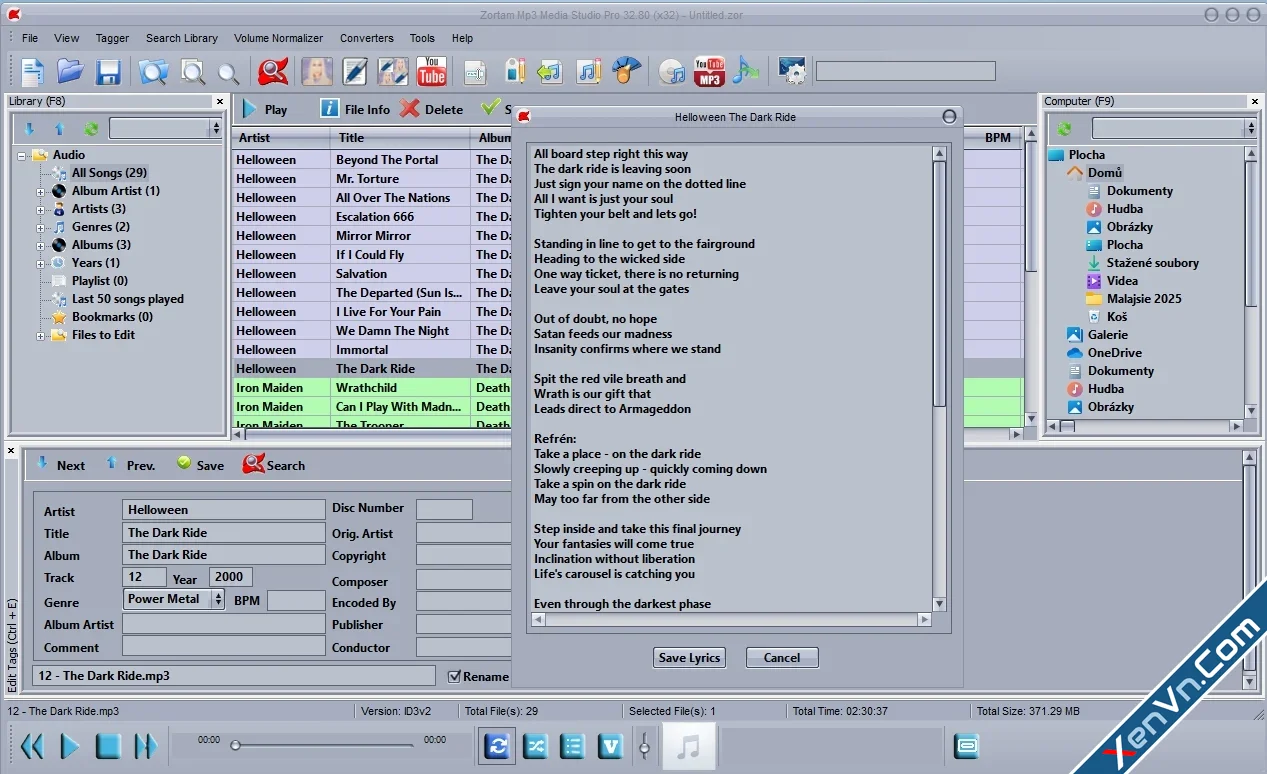Click the YouTube MP3 converter icon
1267x774 pixels.
709,72
